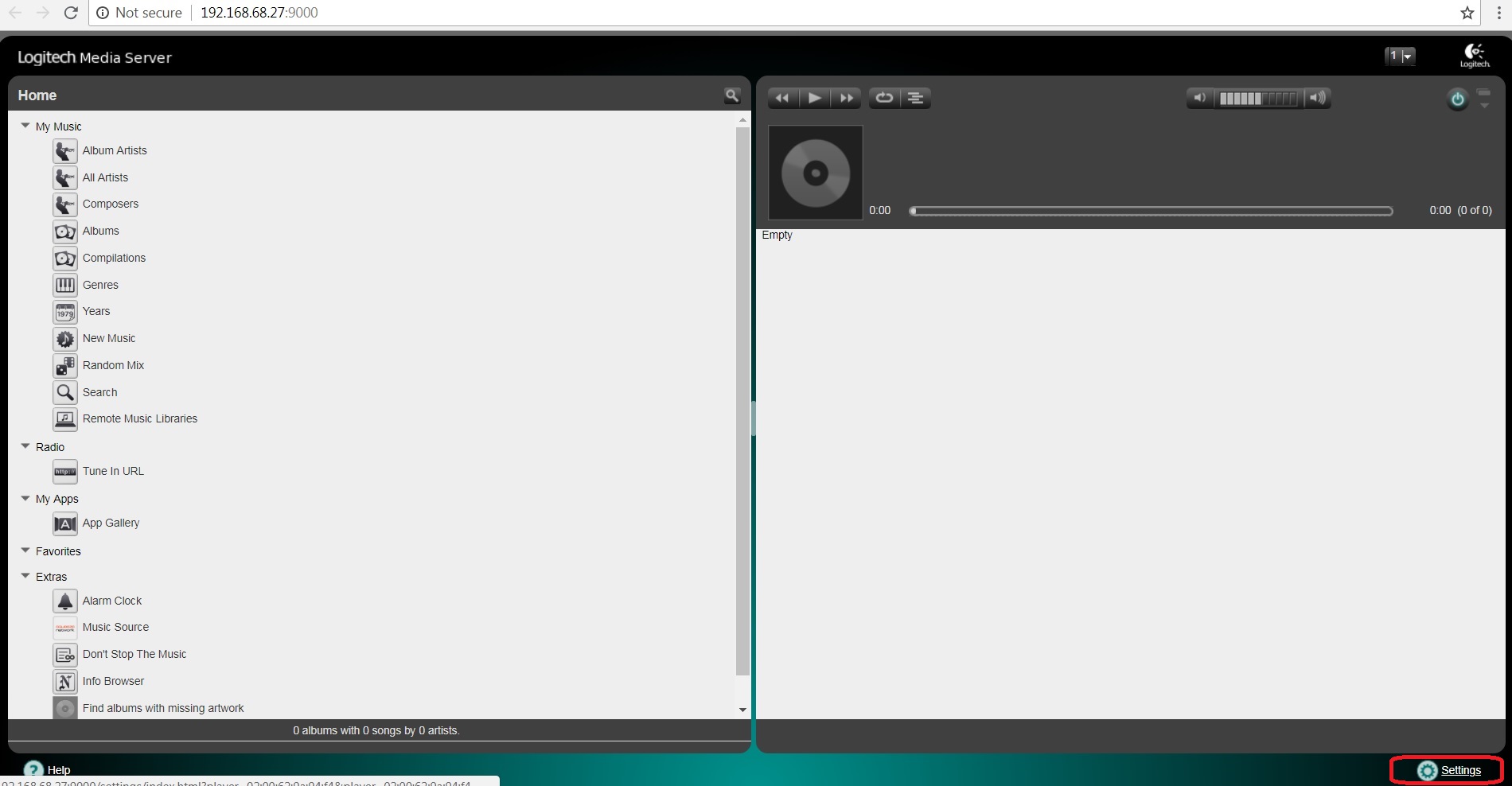The image size is (1512, 786).
Task: Raise volume using the loud speaker icon
Action: (1318, 98)
